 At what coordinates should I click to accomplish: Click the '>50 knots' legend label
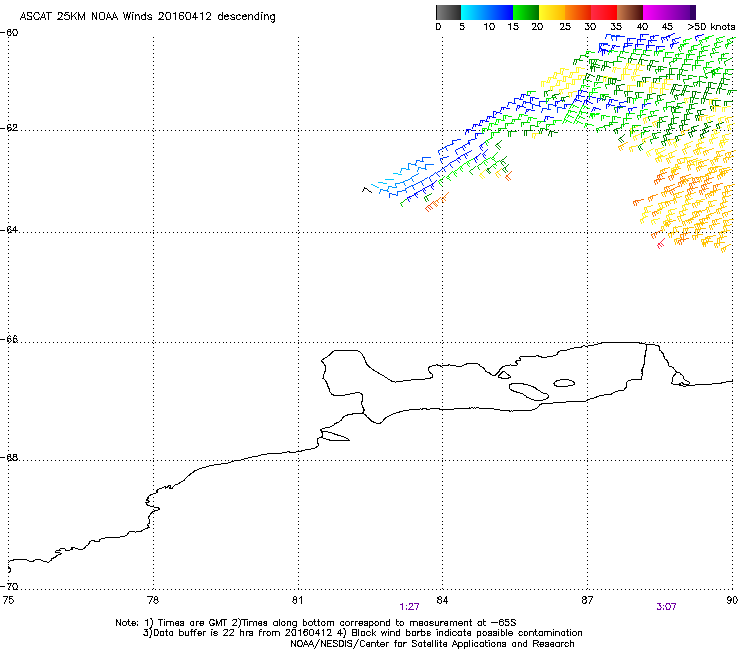[712, 26]
